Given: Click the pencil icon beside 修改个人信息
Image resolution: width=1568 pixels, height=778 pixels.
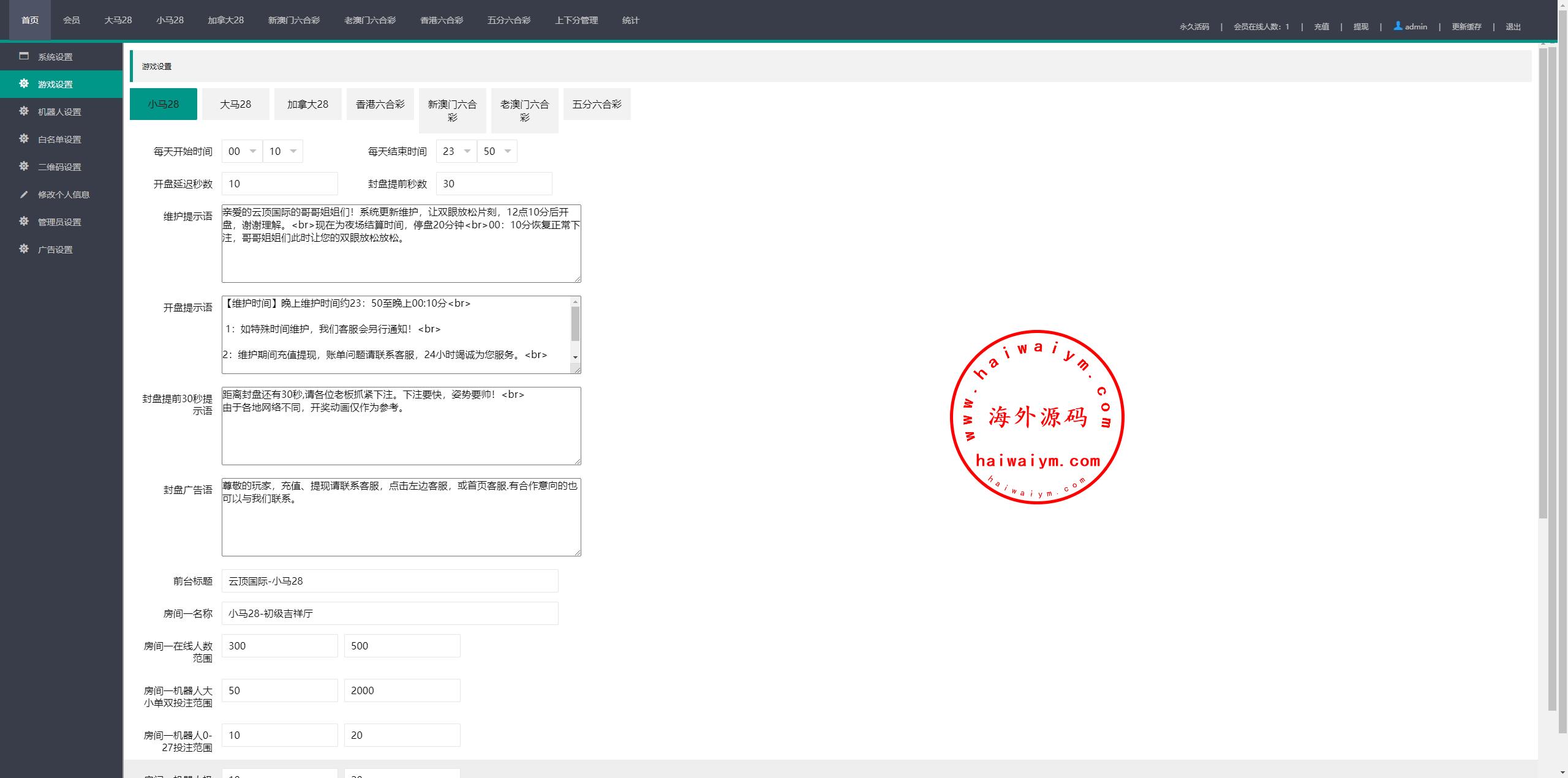Looking at the screenshot, I should click(x=24, y=194).
